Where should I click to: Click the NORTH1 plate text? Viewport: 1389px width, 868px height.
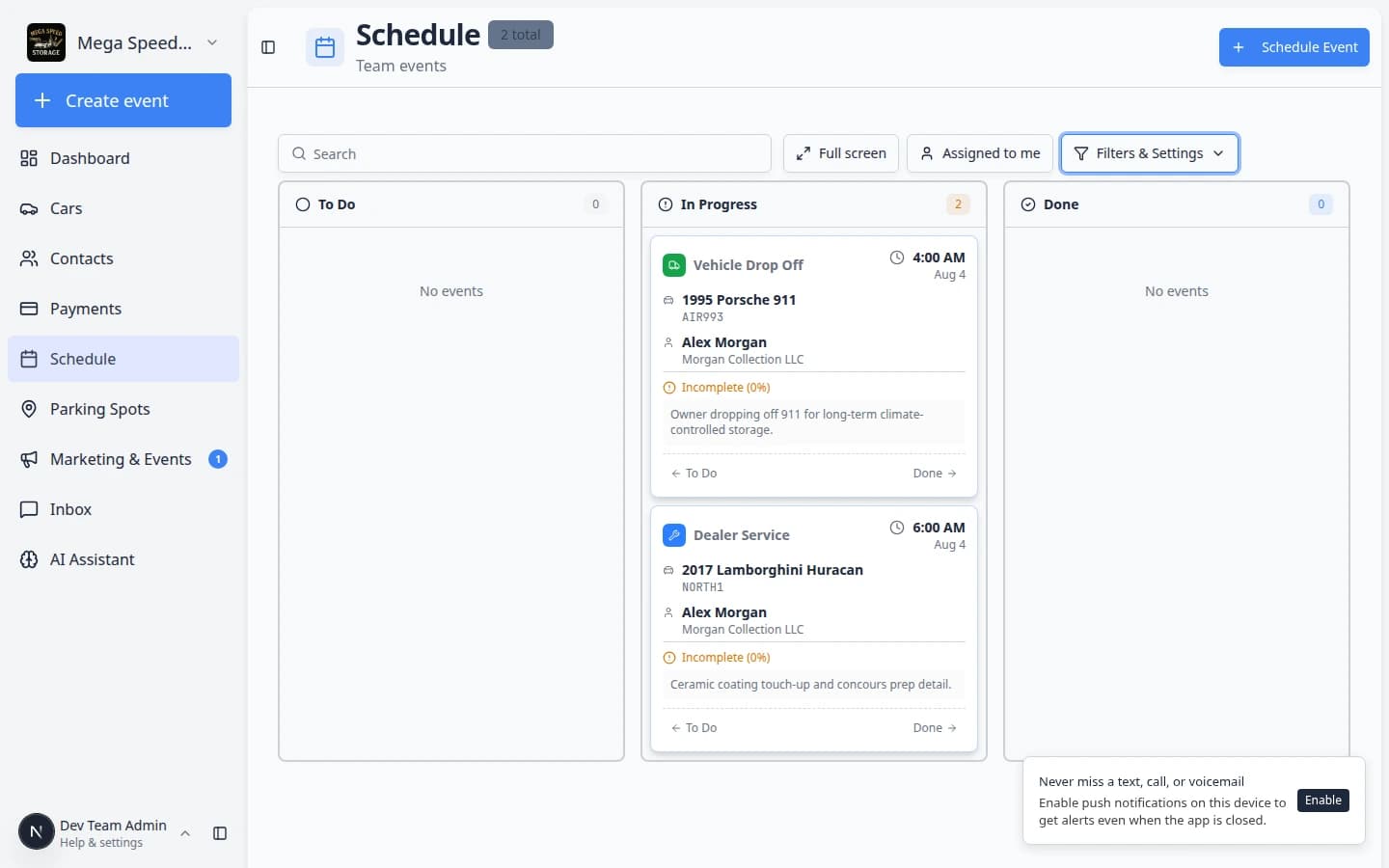(702, 587)
